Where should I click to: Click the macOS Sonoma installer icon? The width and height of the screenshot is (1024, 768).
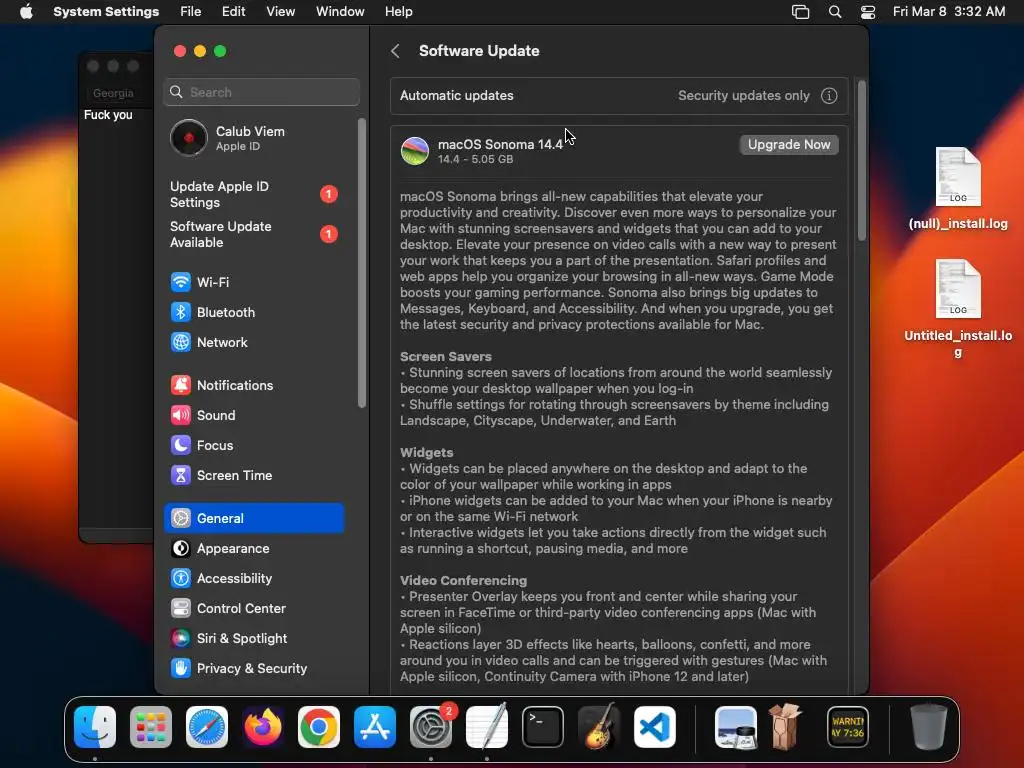415,151
